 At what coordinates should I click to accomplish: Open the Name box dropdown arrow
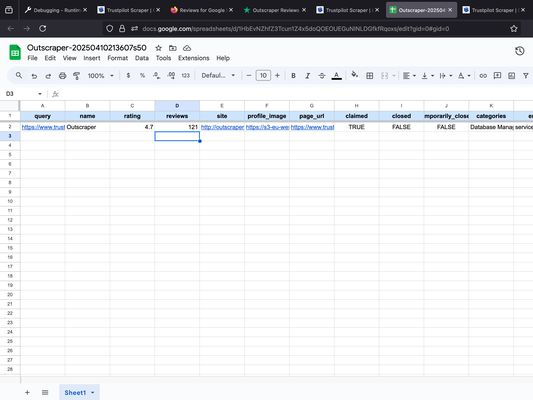40,94
